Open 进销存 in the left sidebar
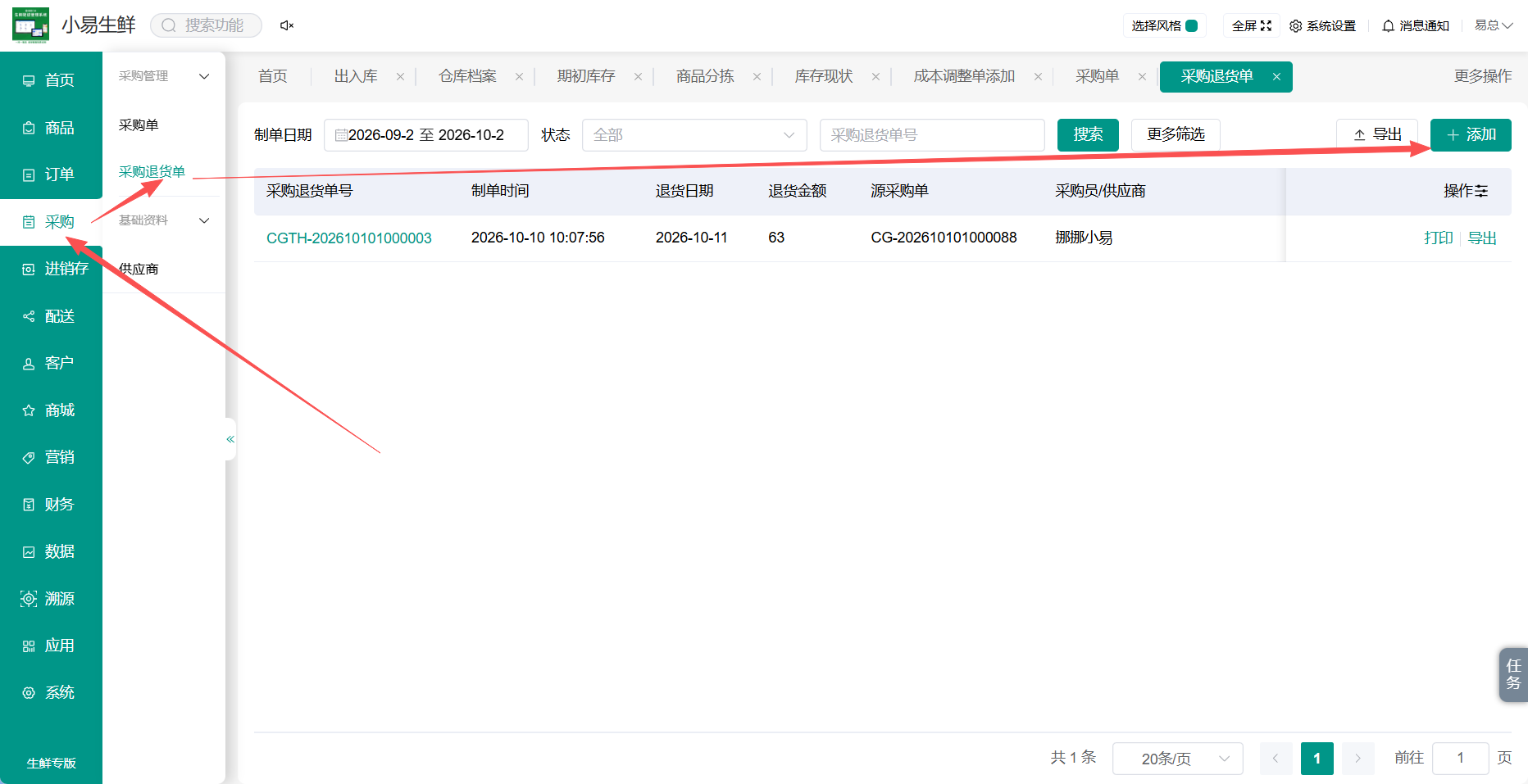 coord(51,269)
